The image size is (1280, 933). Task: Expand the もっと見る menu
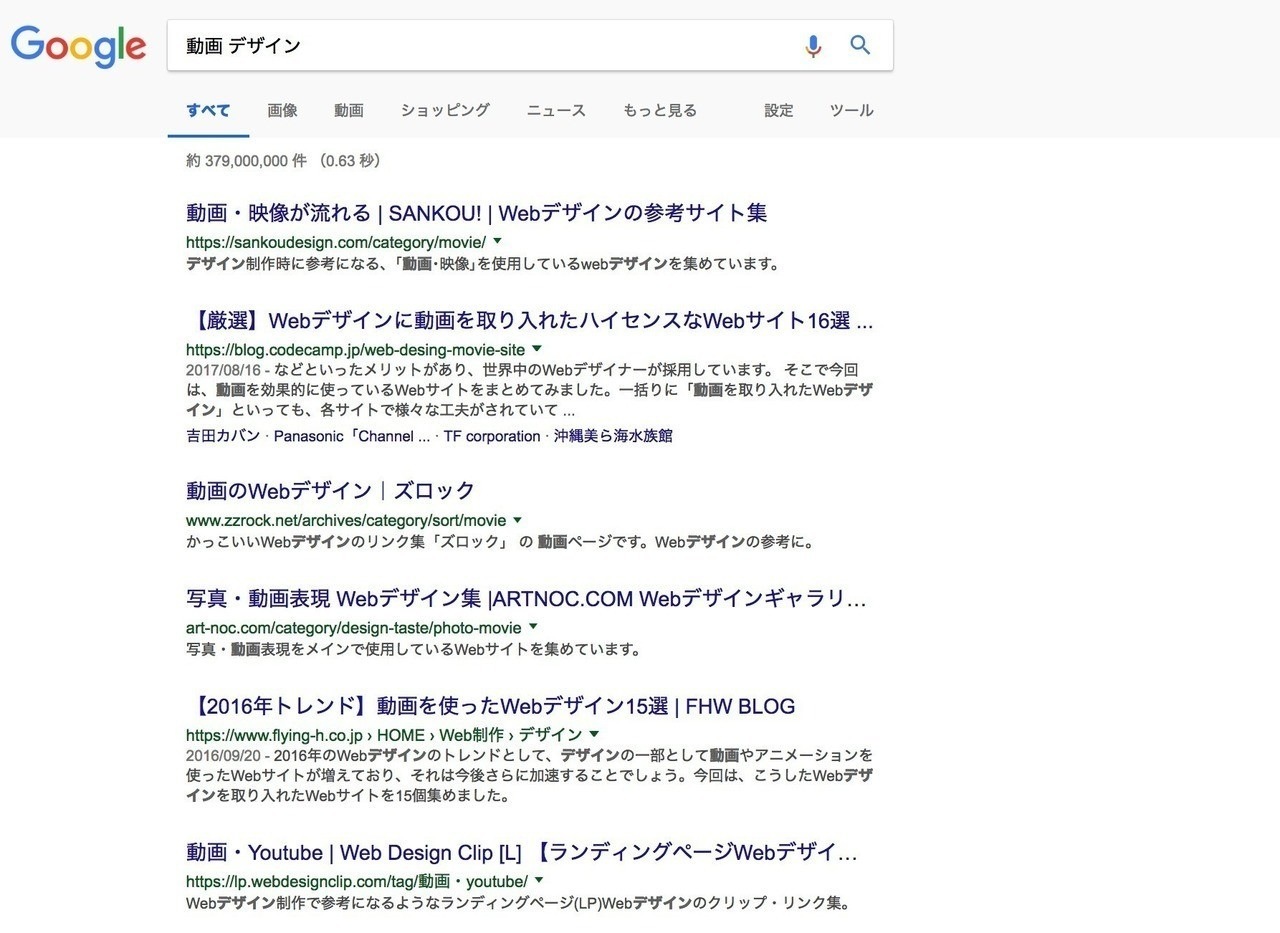659,110
